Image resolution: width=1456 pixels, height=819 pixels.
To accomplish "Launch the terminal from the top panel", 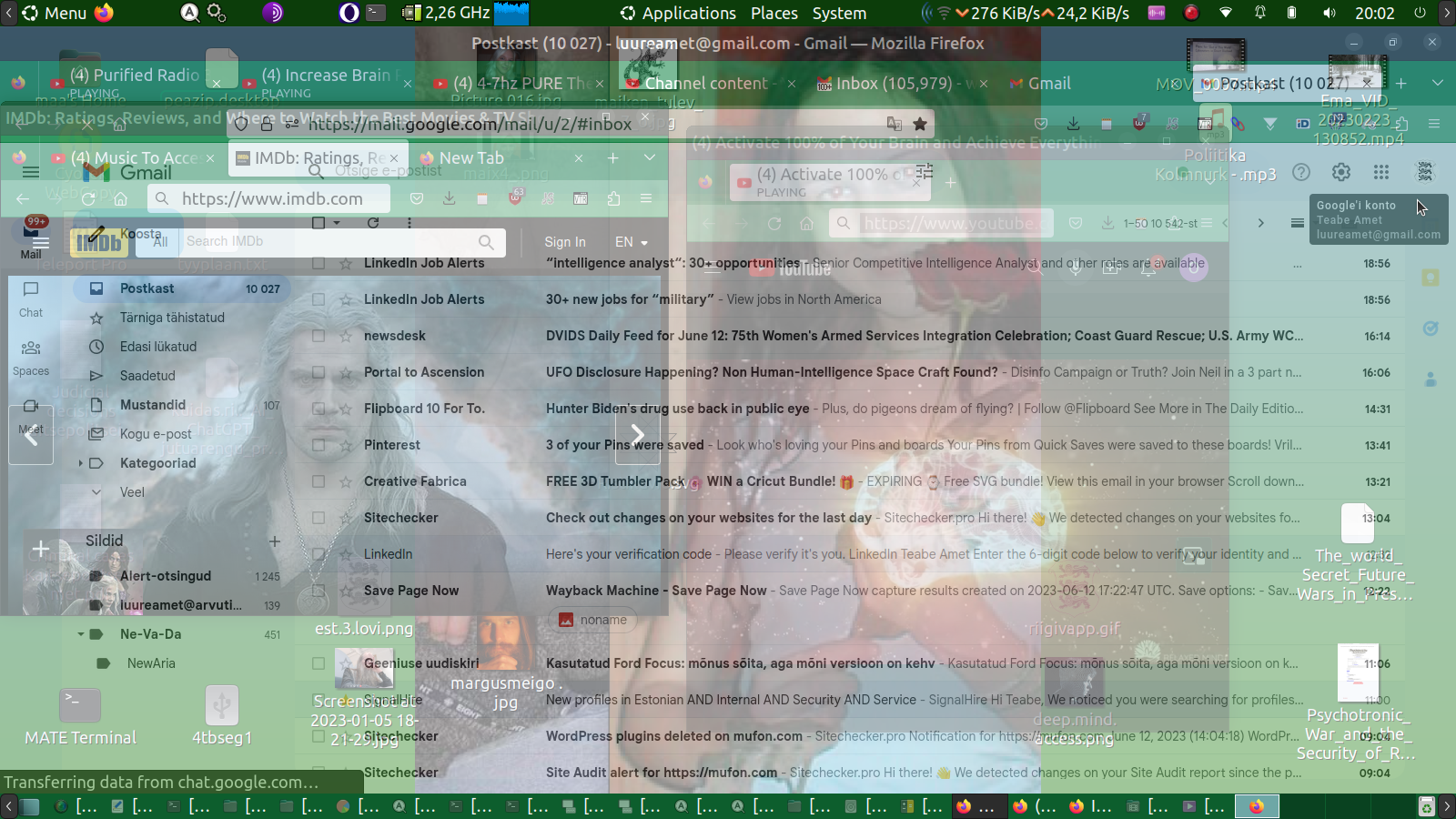I will click(x=376, y=13).
